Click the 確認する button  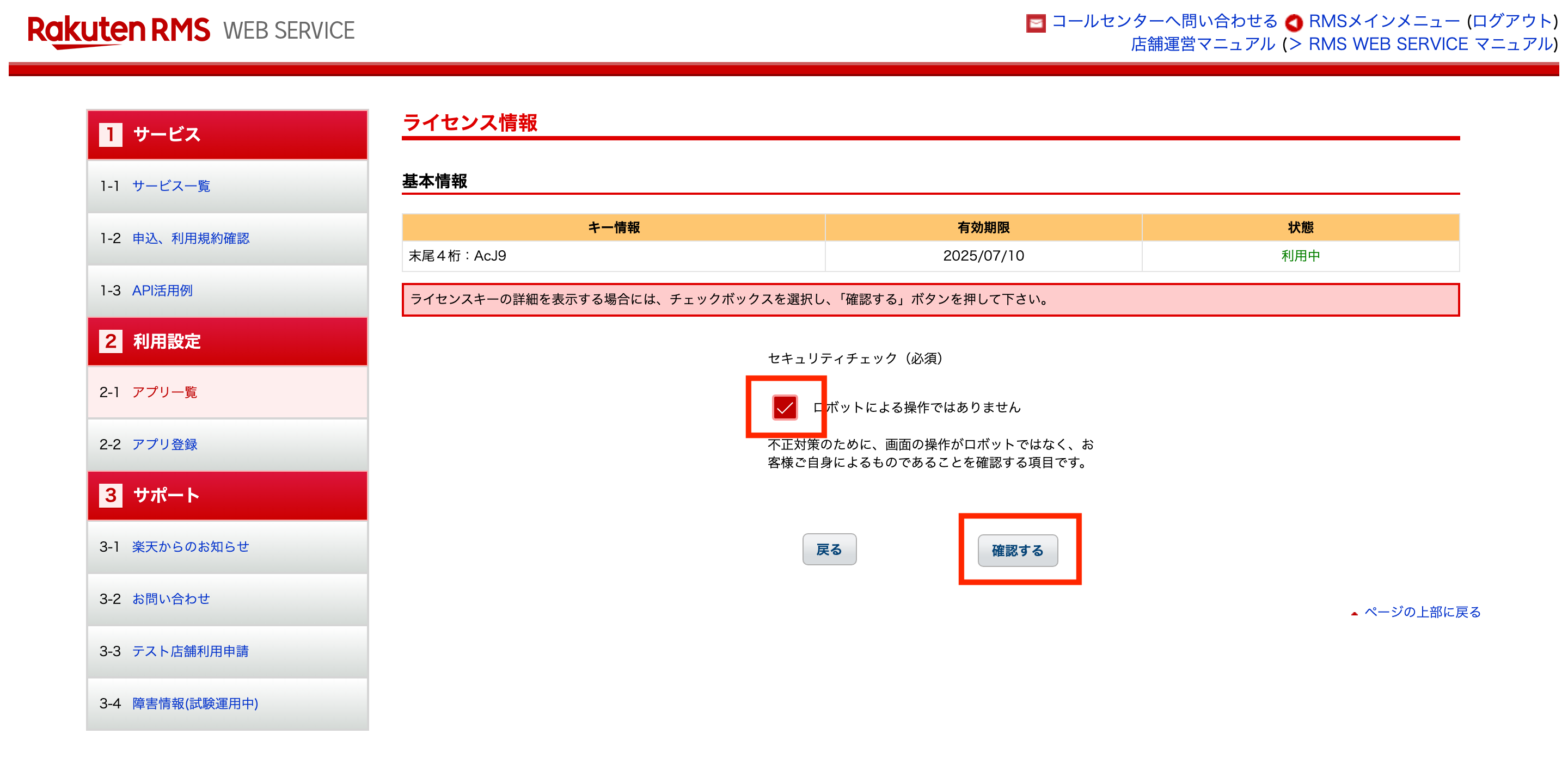point(1017,550)
